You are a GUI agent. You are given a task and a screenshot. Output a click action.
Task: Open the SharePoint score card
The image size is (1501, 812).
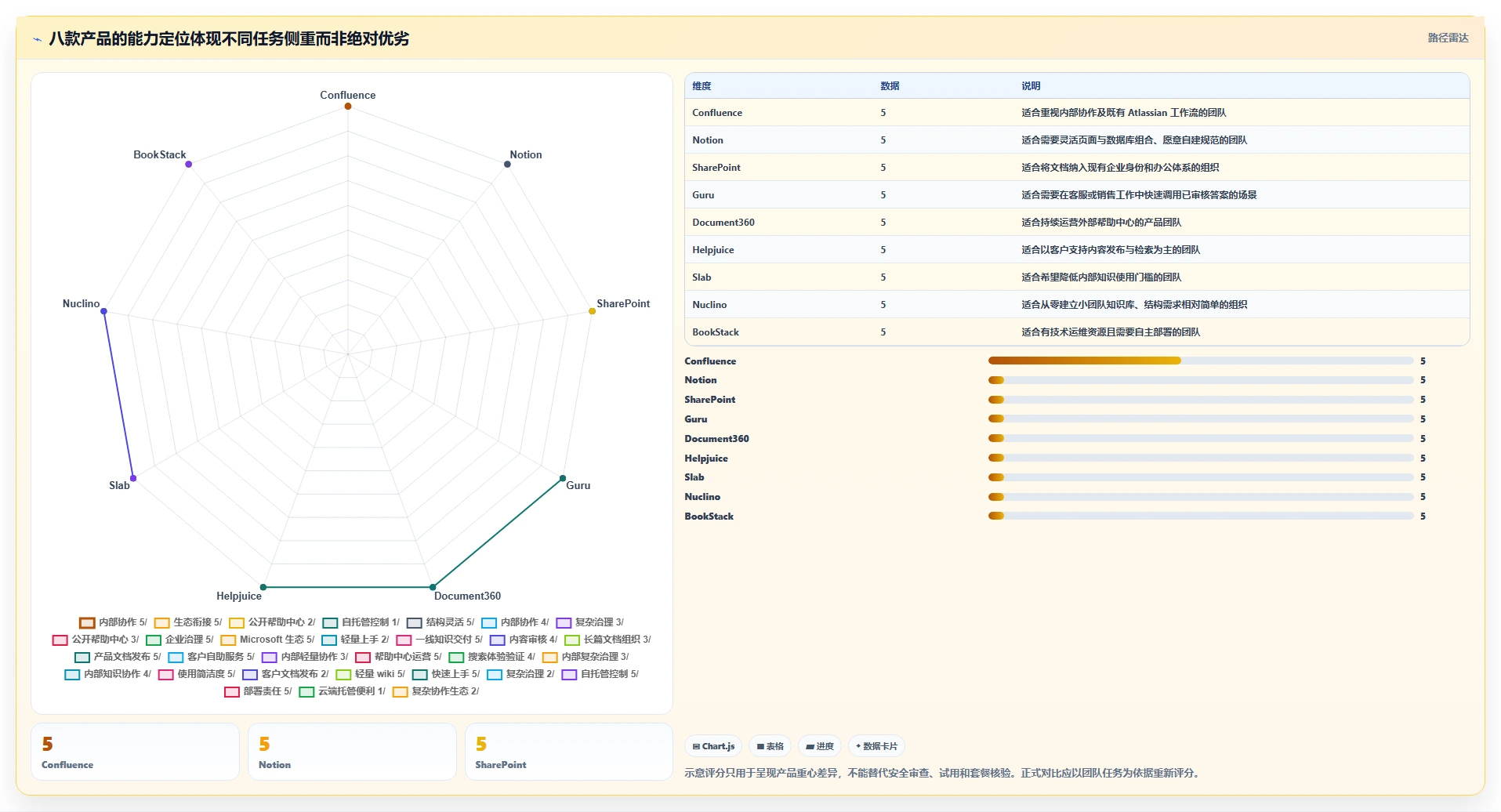point(569,752)
